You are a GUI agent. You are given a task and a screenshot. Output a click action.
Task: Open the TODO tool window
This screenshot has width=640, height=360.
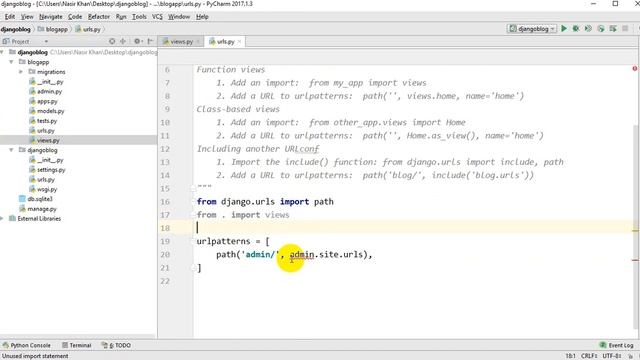116,345
